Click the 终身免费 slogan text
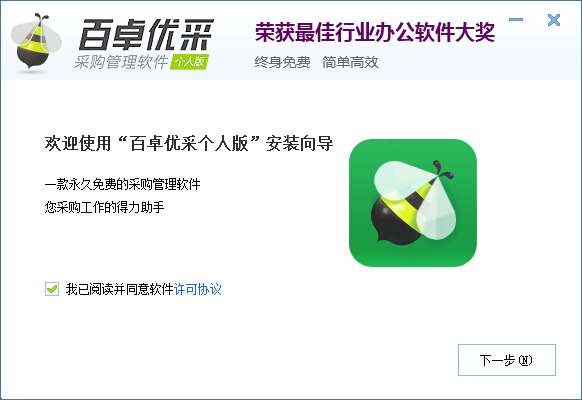 coord(282,62)
